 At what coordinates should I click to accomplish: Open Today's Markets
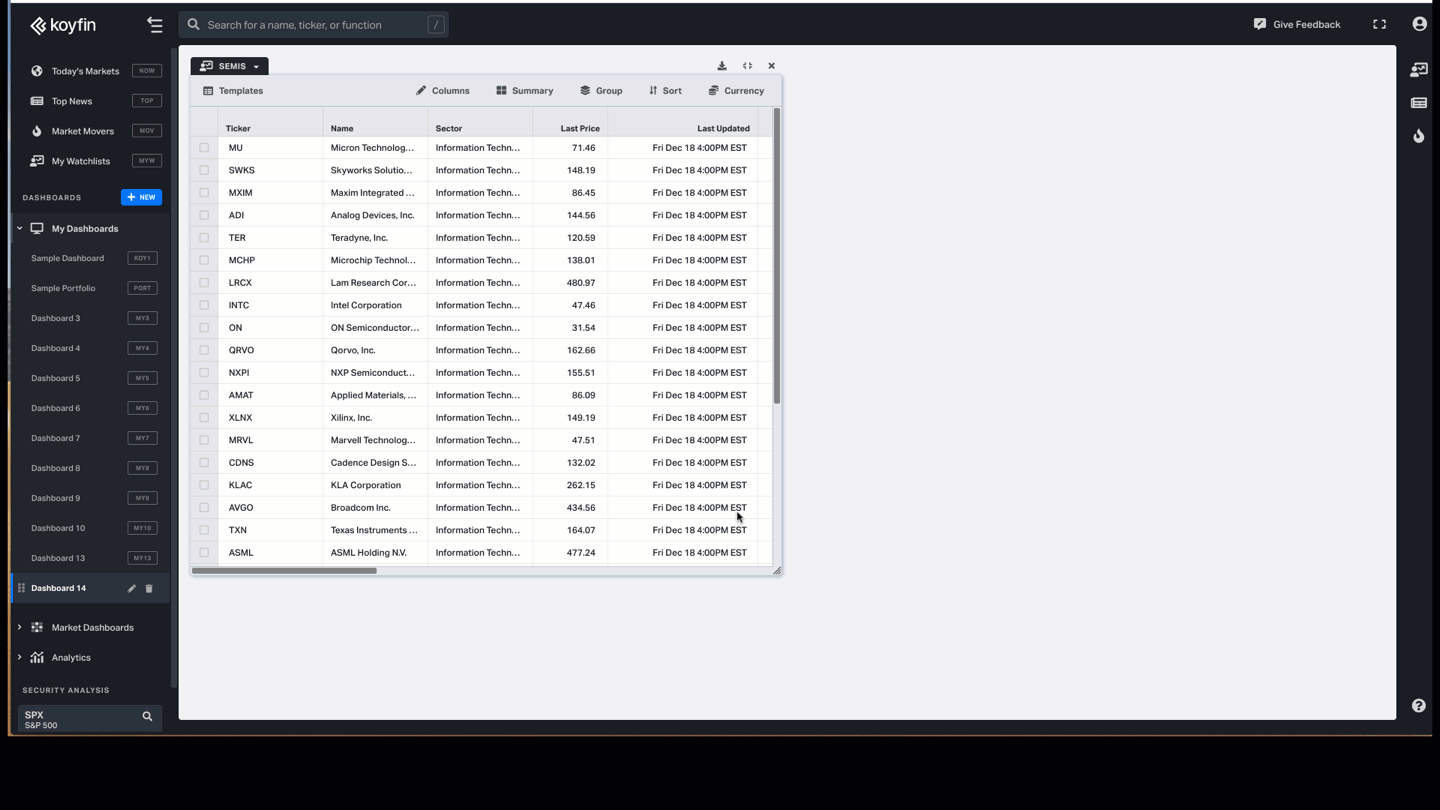[x=85, y=71]
